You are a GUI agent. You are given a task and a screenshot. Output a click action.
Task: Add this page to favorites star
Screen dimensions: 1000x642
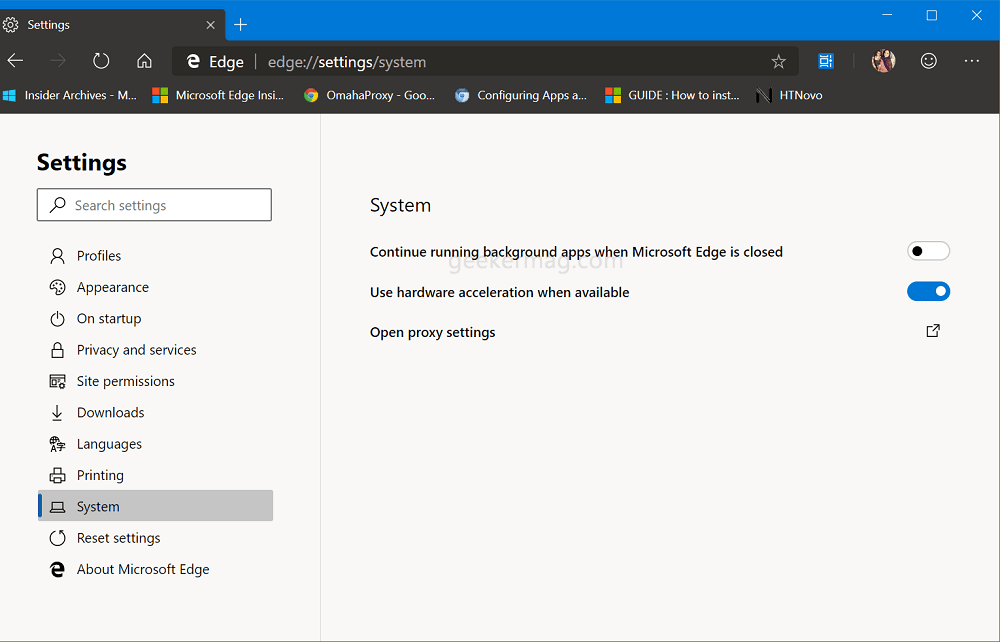click(x=778, y=62)
